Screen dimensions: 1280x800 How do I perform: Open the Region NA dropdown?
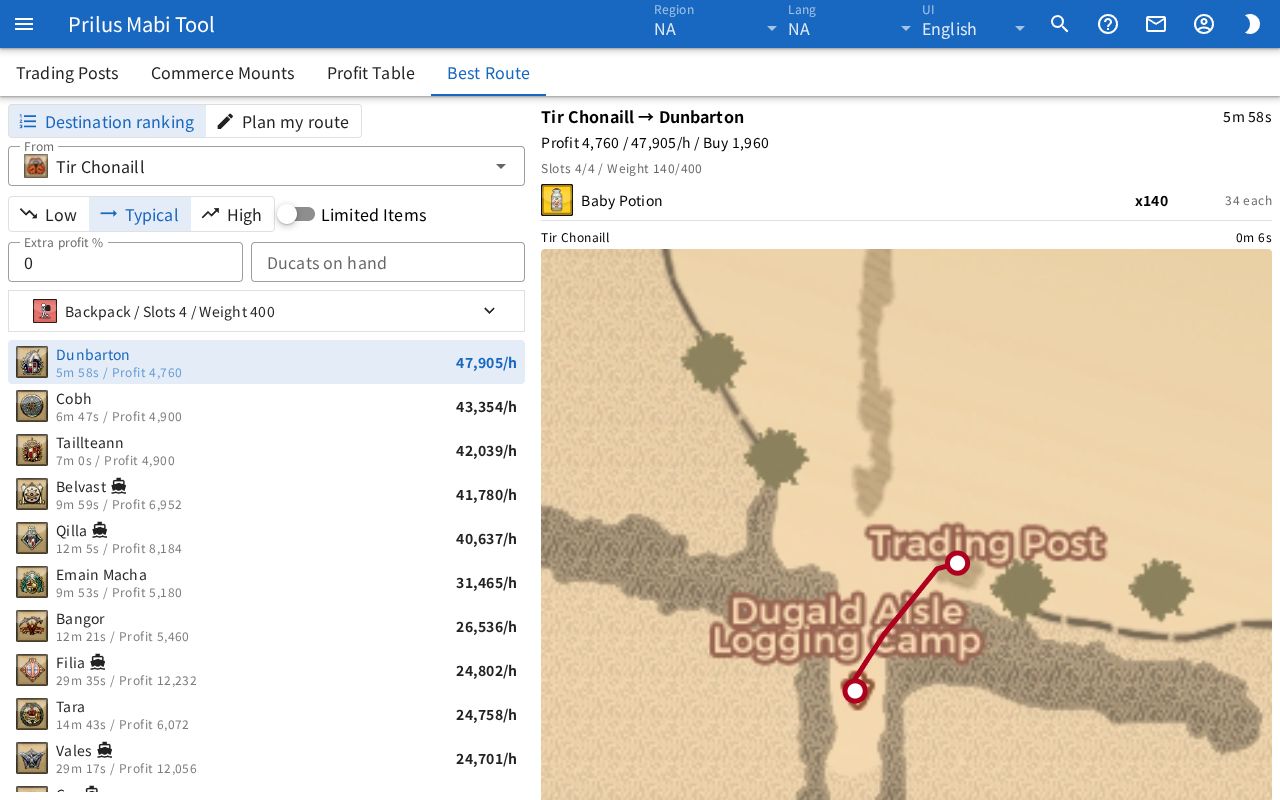click(716, 24)
